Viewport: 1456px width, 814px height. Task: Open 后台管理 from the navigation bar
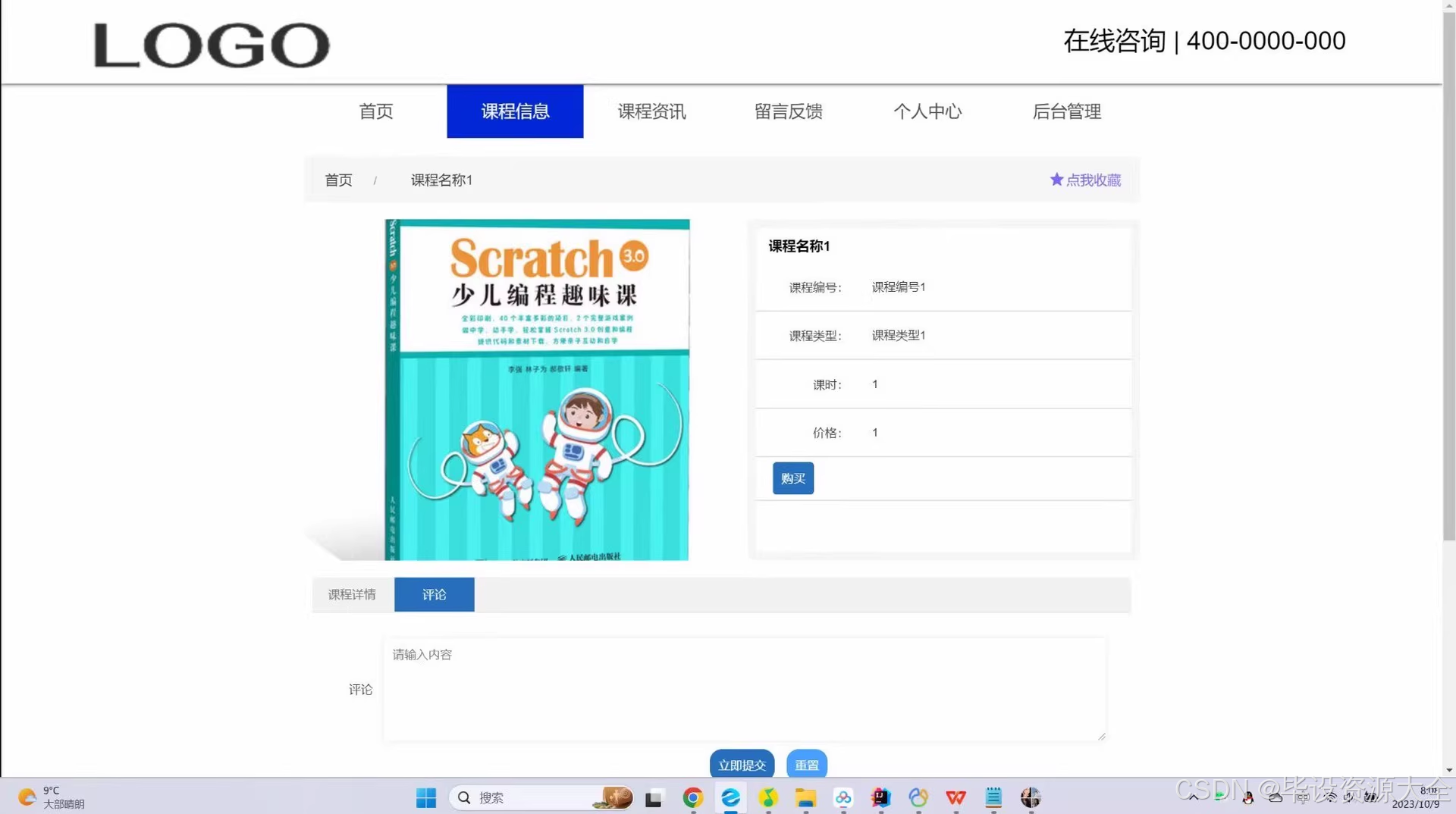tap(1066, 111)
